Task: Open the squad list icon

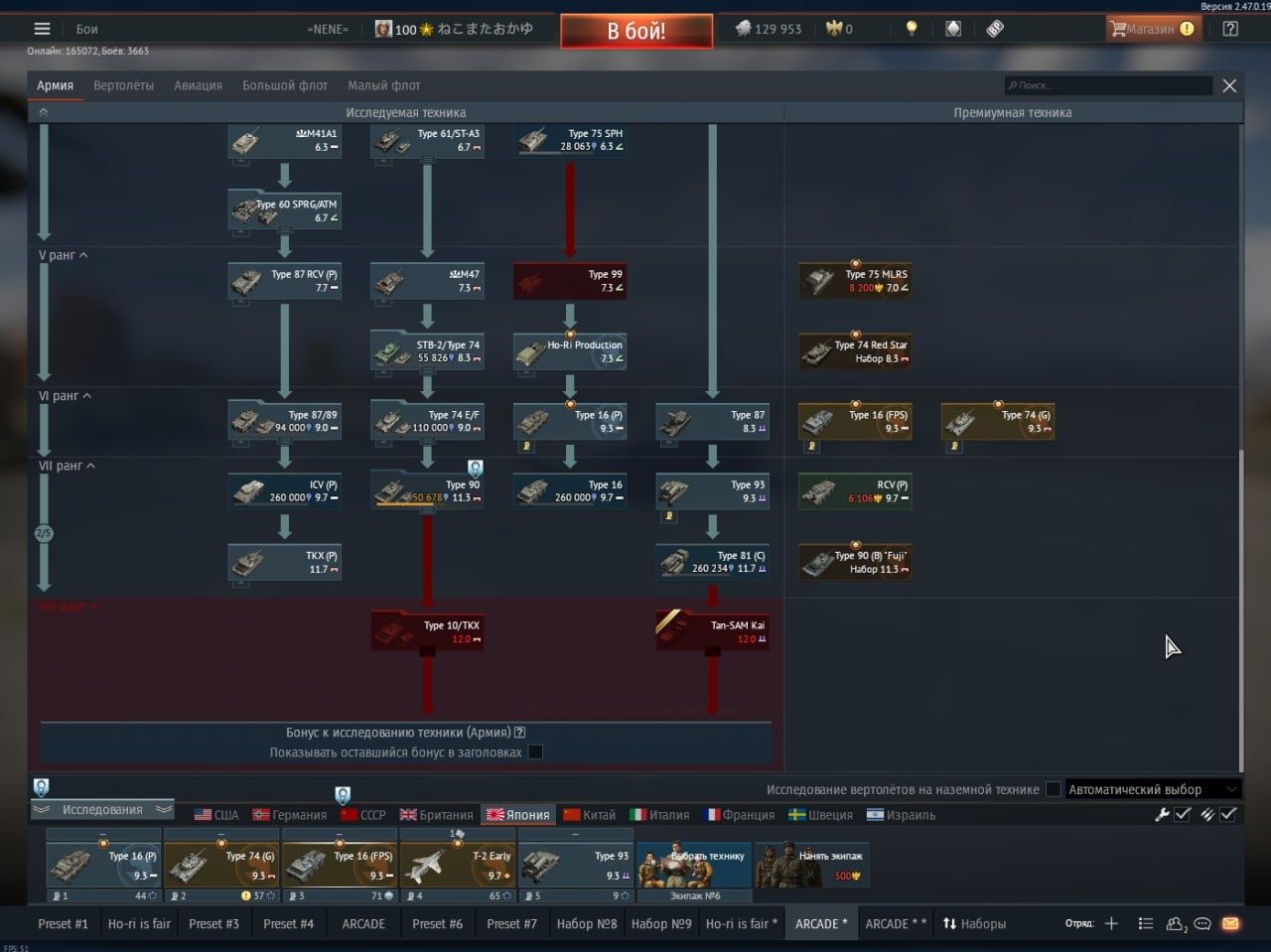Action: (x=1145, y=923)
